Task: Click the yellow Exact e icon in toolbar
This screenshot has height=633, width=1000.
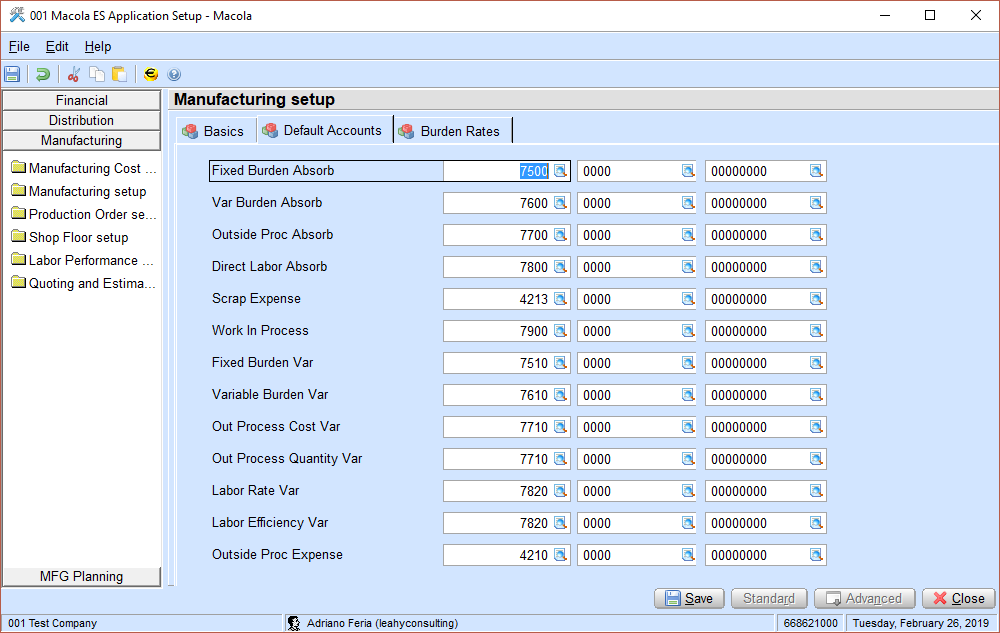Action: tap(151, 74)
